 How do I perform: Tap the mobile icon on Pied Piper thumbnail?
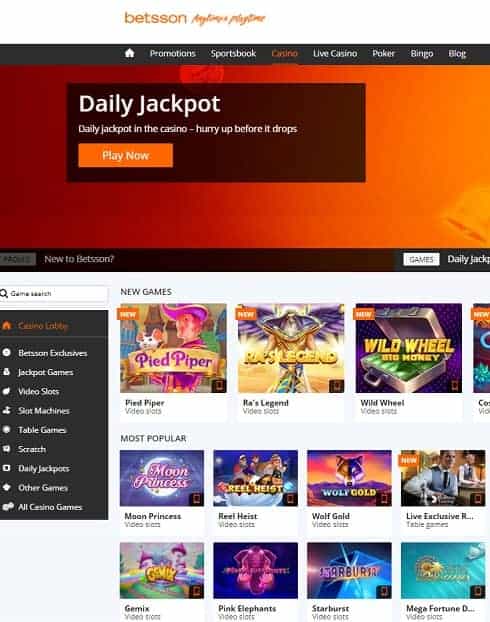tap(218, 385)
